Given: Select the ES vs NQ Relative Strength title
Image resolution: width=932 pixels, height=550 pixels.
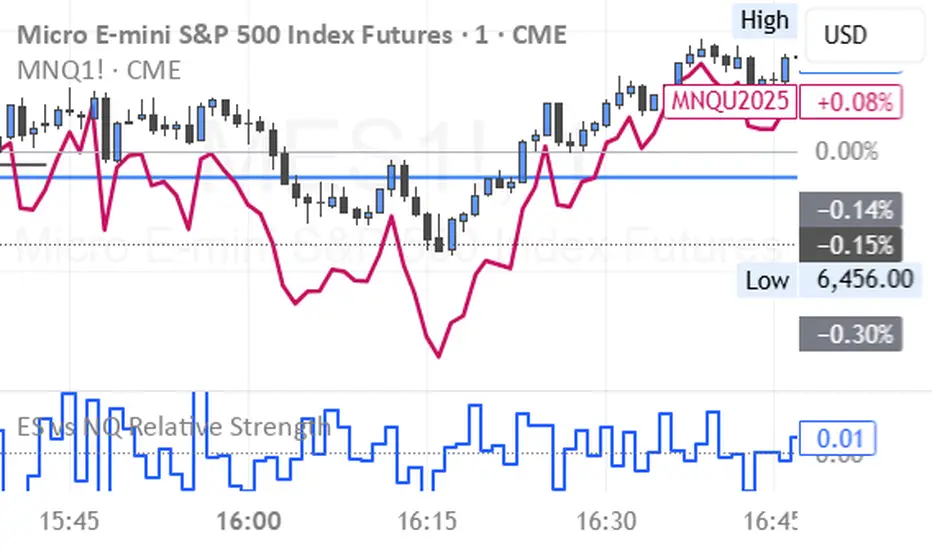Looking at the screenshot, I should (175, 427).
